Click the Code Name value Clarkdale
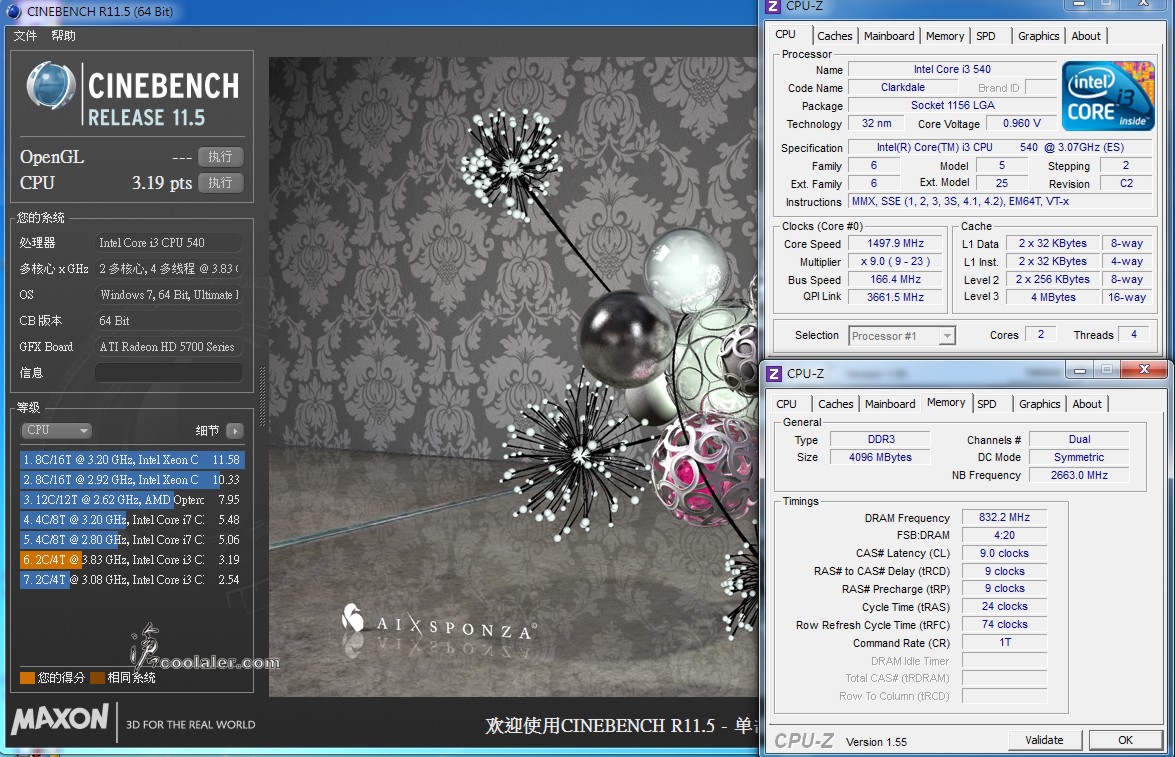 point(902,88)
